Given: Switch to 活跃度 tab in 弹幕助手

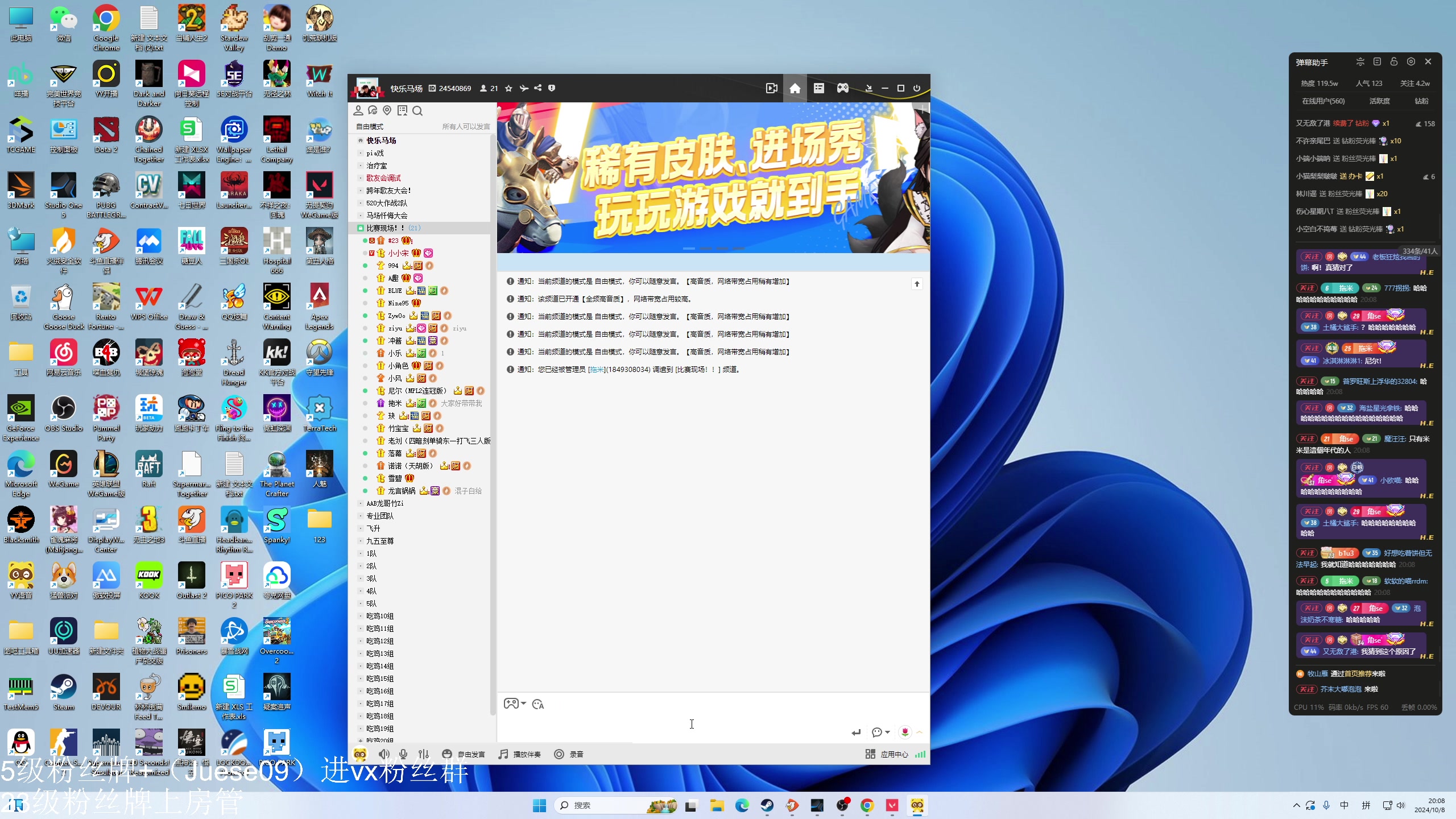Looking at the screenshot, I should (1379, 101).
